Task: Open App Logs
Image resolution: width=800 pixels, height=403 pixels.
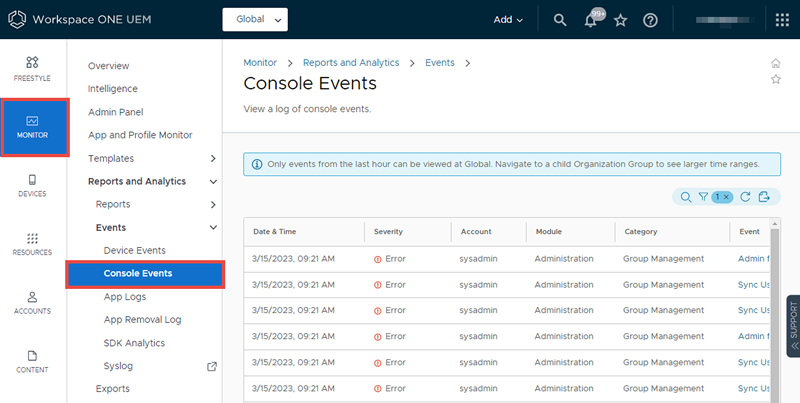Action: [x=124, y=297]
